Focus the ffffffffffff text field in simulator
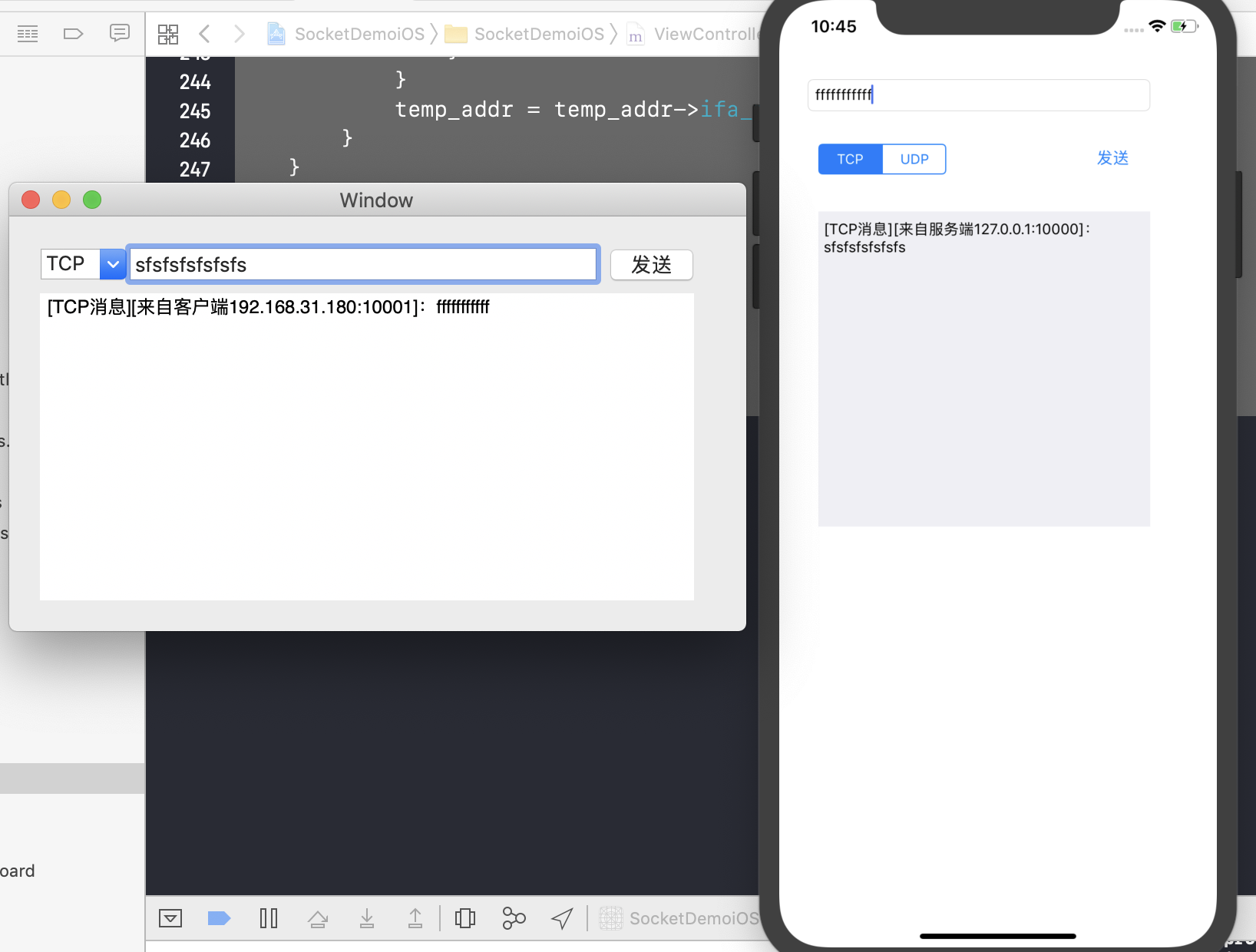This screenshot has width=1256, height=952. coord(979,95)
